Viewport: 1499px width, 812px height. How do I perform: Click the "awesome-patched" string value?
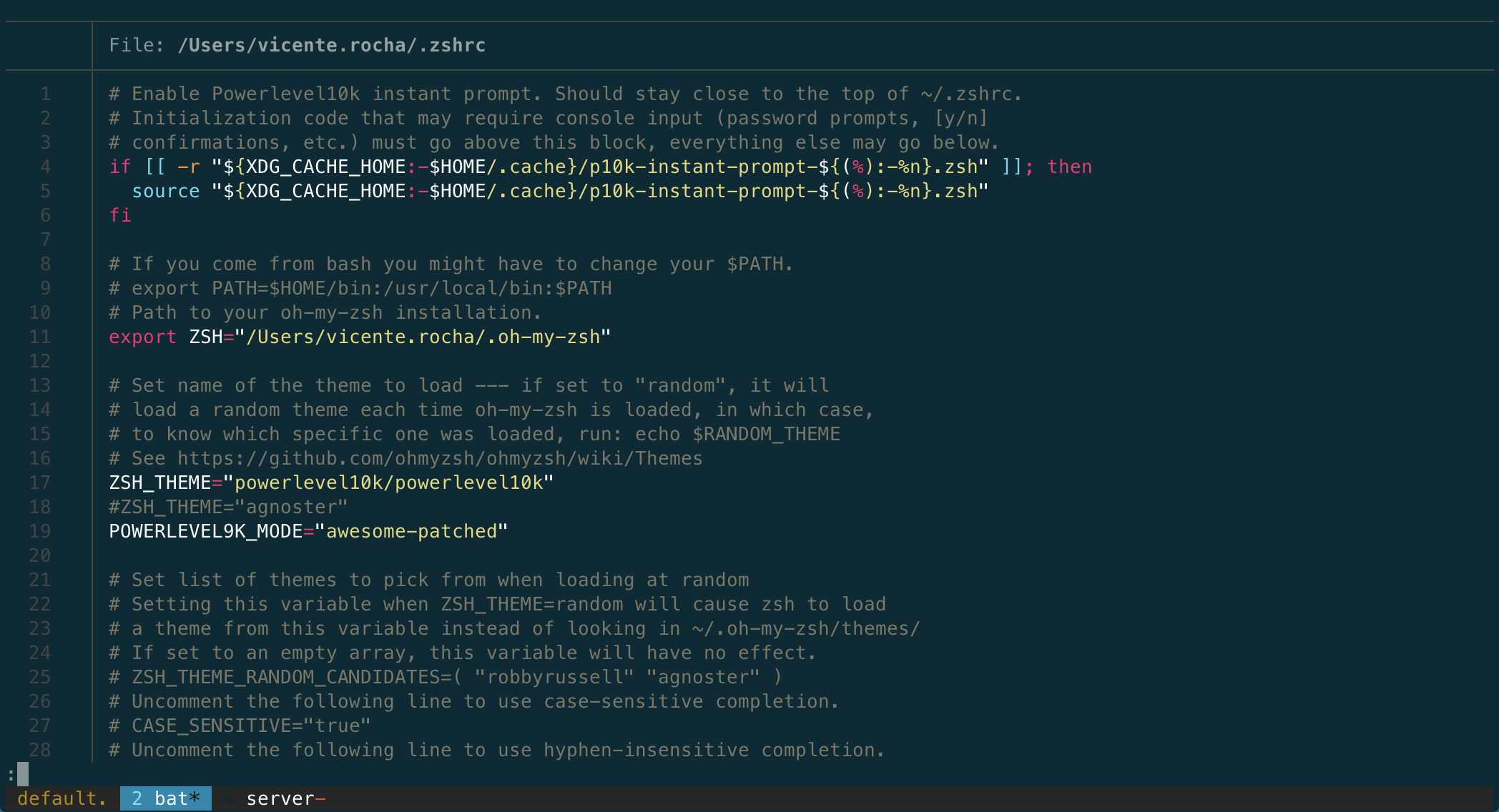[x=411, y=531]
